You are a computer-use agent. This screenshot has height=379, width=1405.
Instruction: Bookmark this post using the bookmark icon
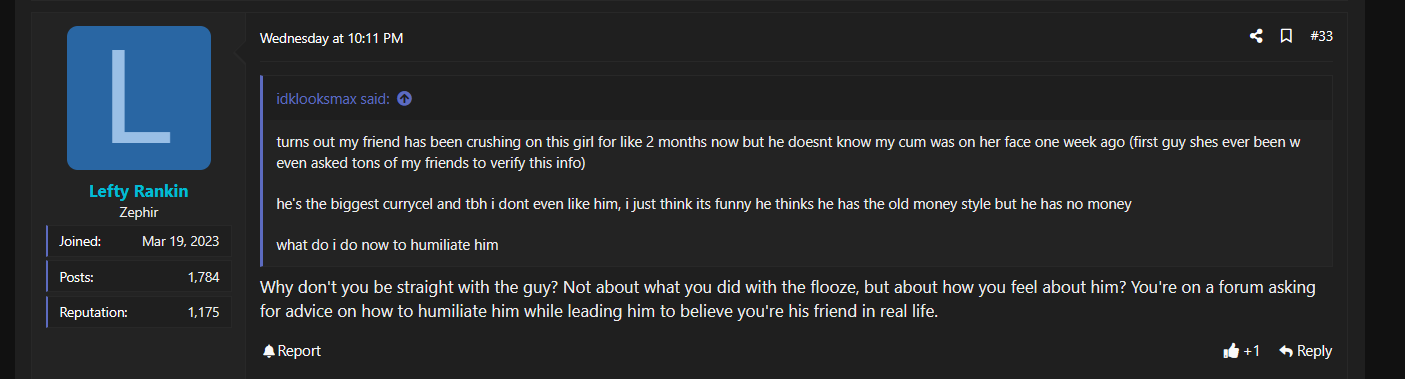pyautogui.click(x=1286, y=36)
